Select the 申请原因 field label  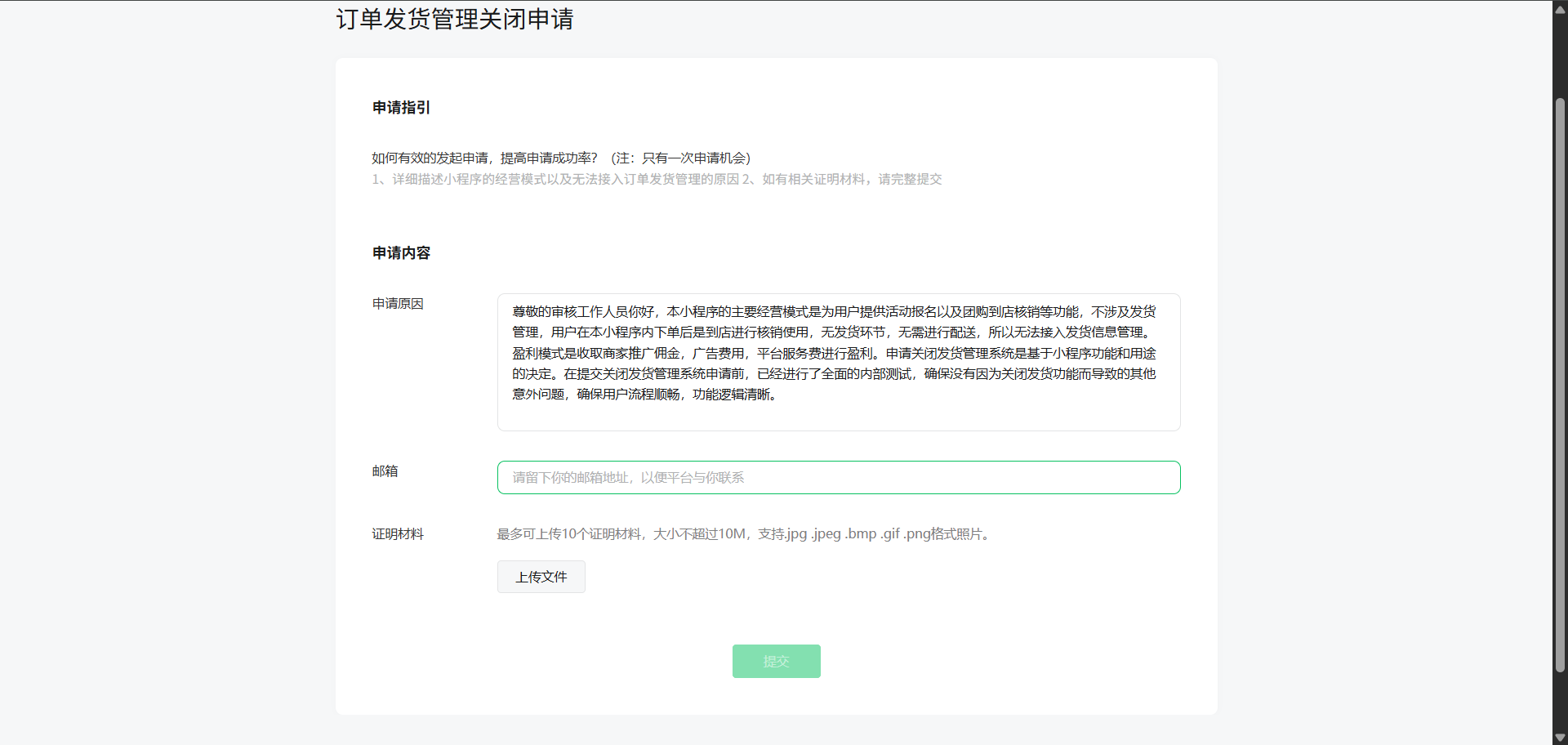coord(398,304)
